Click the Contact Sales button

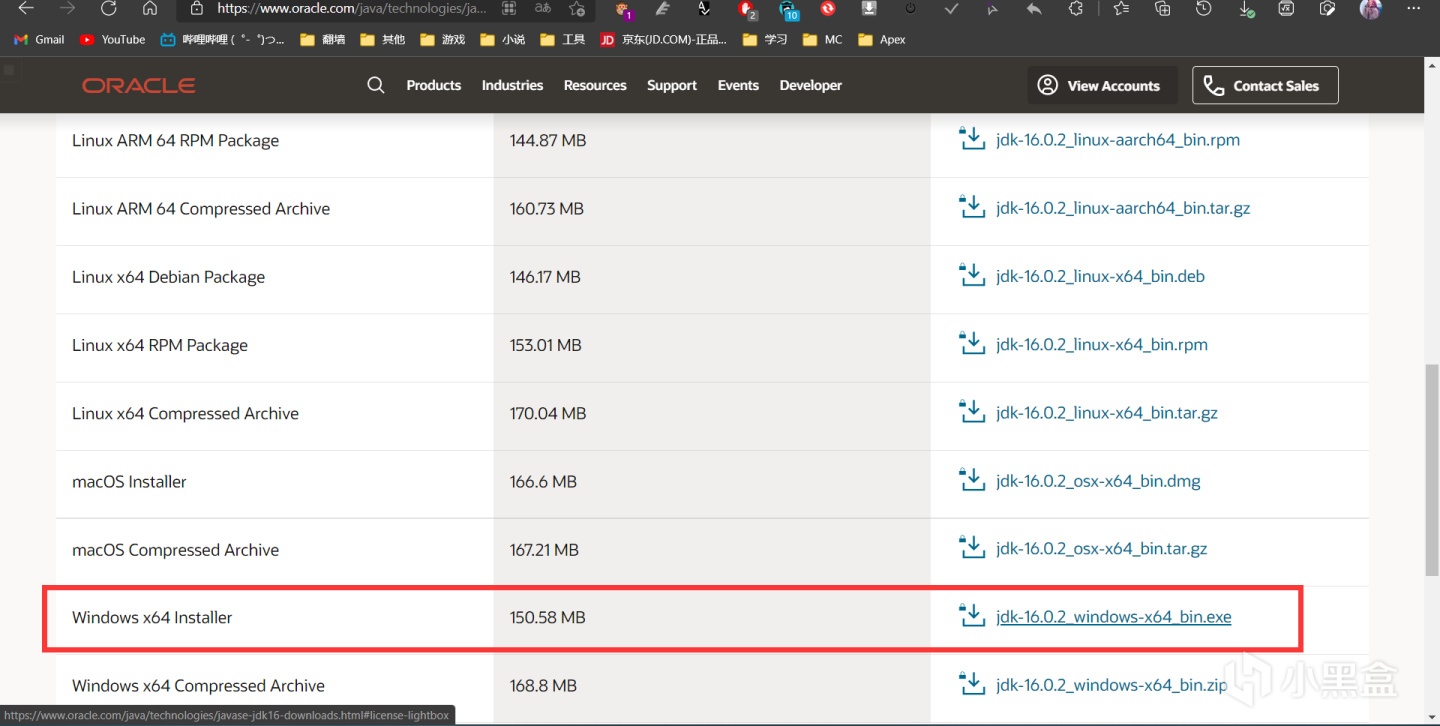pos(1265,85)
